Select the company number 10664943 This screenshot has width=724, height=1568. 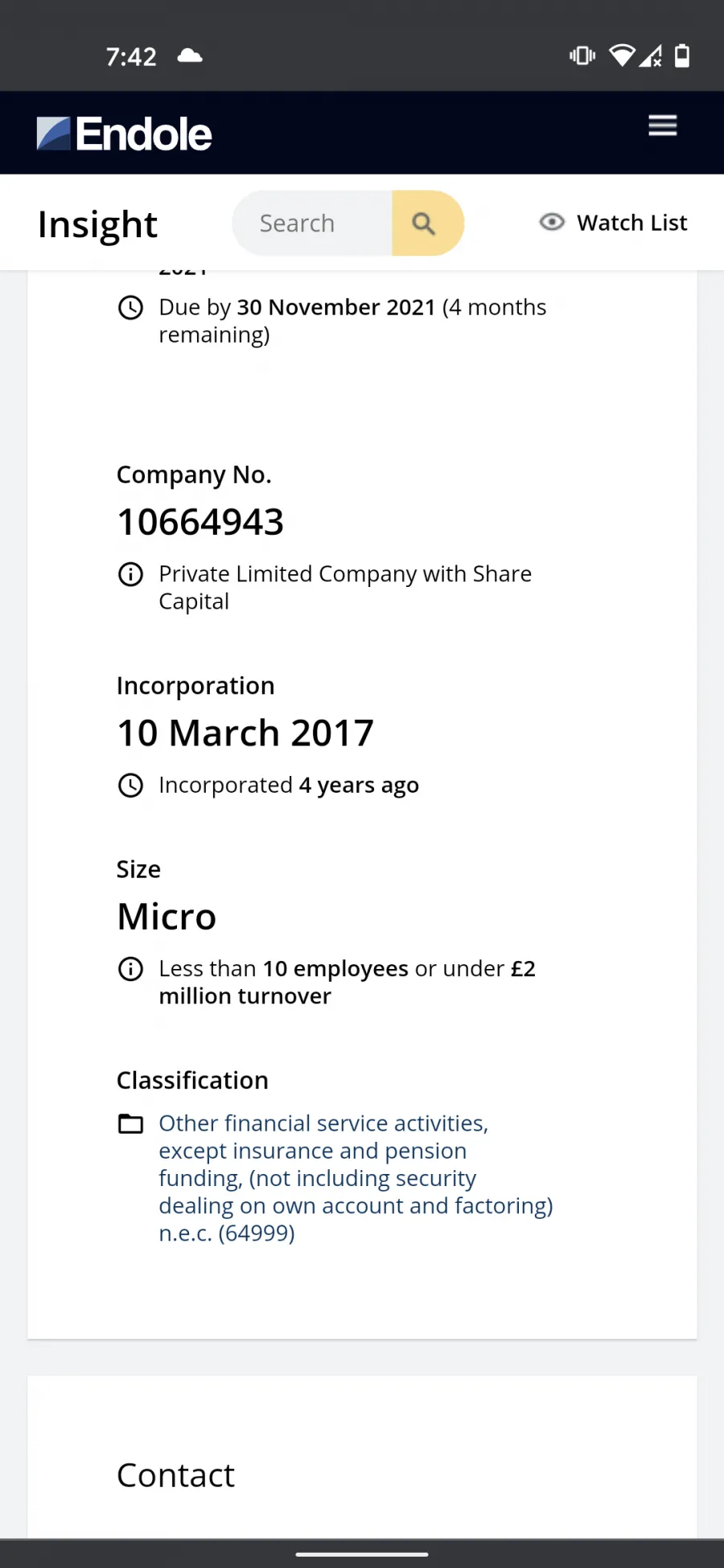(x=200, y=522)
